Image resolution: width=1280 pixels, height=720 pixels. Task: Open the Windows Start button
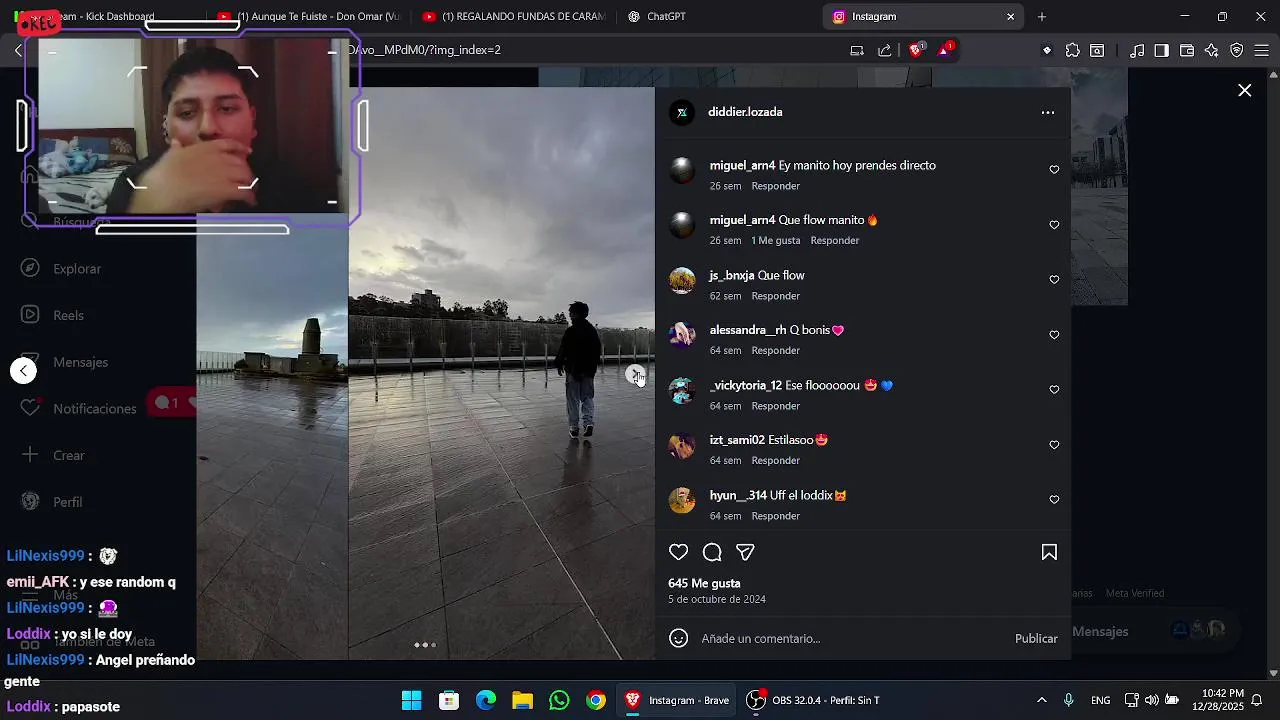coord(411,700)
